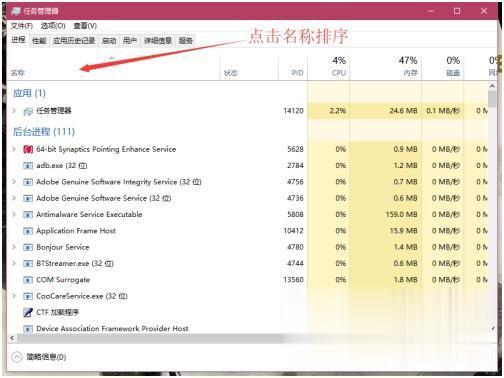Click the horizontal scrollbar thumb

pyautogui.click(x=150, y=338)
